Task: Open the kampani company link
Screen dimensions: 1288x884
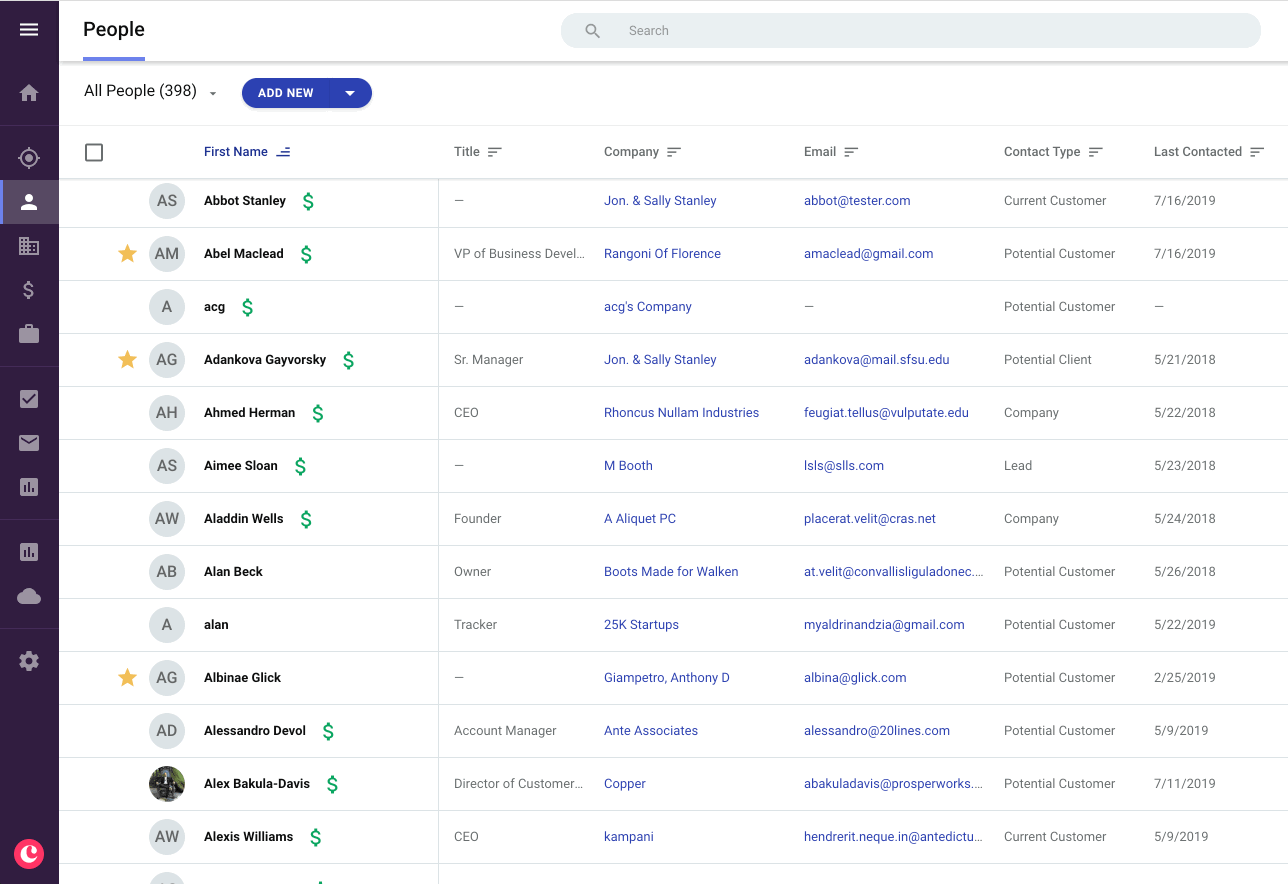Action: coord(629,837)
